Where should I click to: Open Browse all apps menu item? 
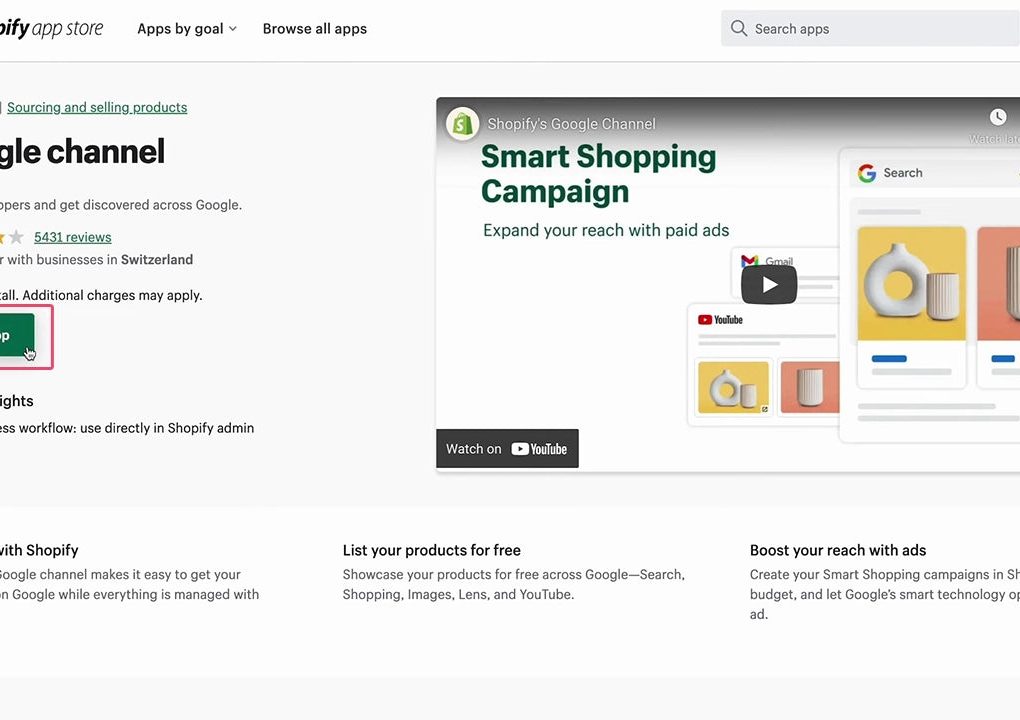tap(315, 29)
